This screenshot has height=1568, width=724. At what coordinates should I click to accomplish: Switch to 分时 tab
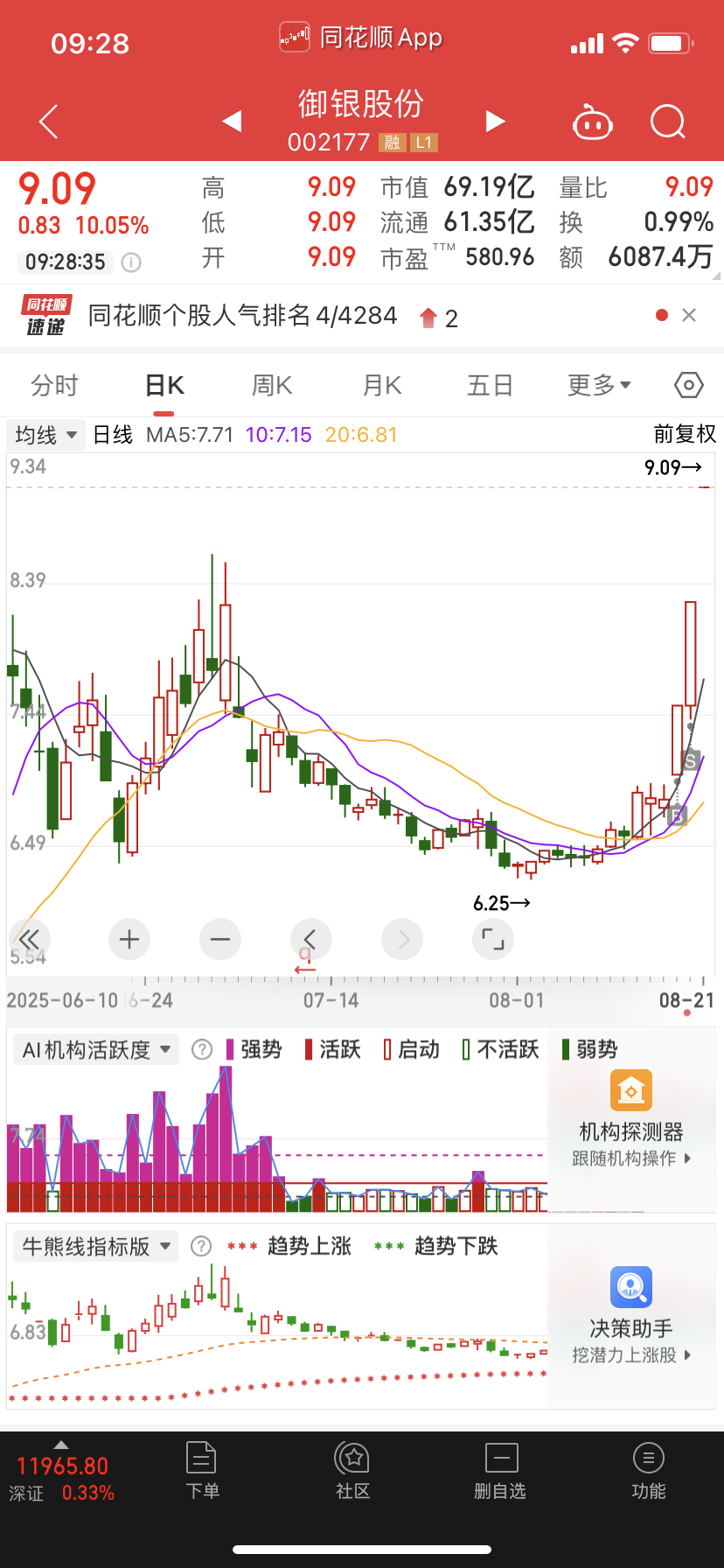54,385
